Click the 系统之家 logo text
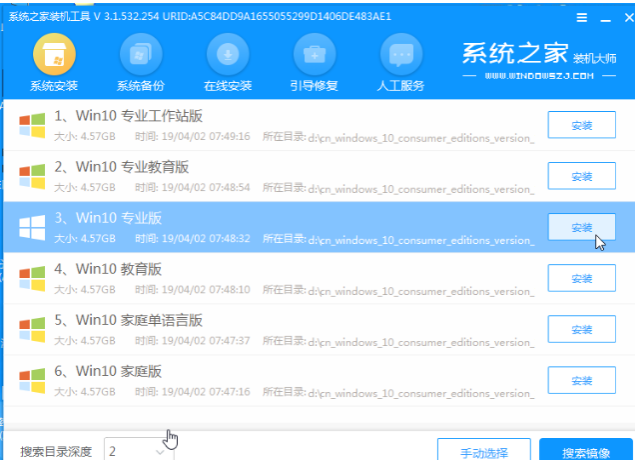 click(x=515, y=53)
